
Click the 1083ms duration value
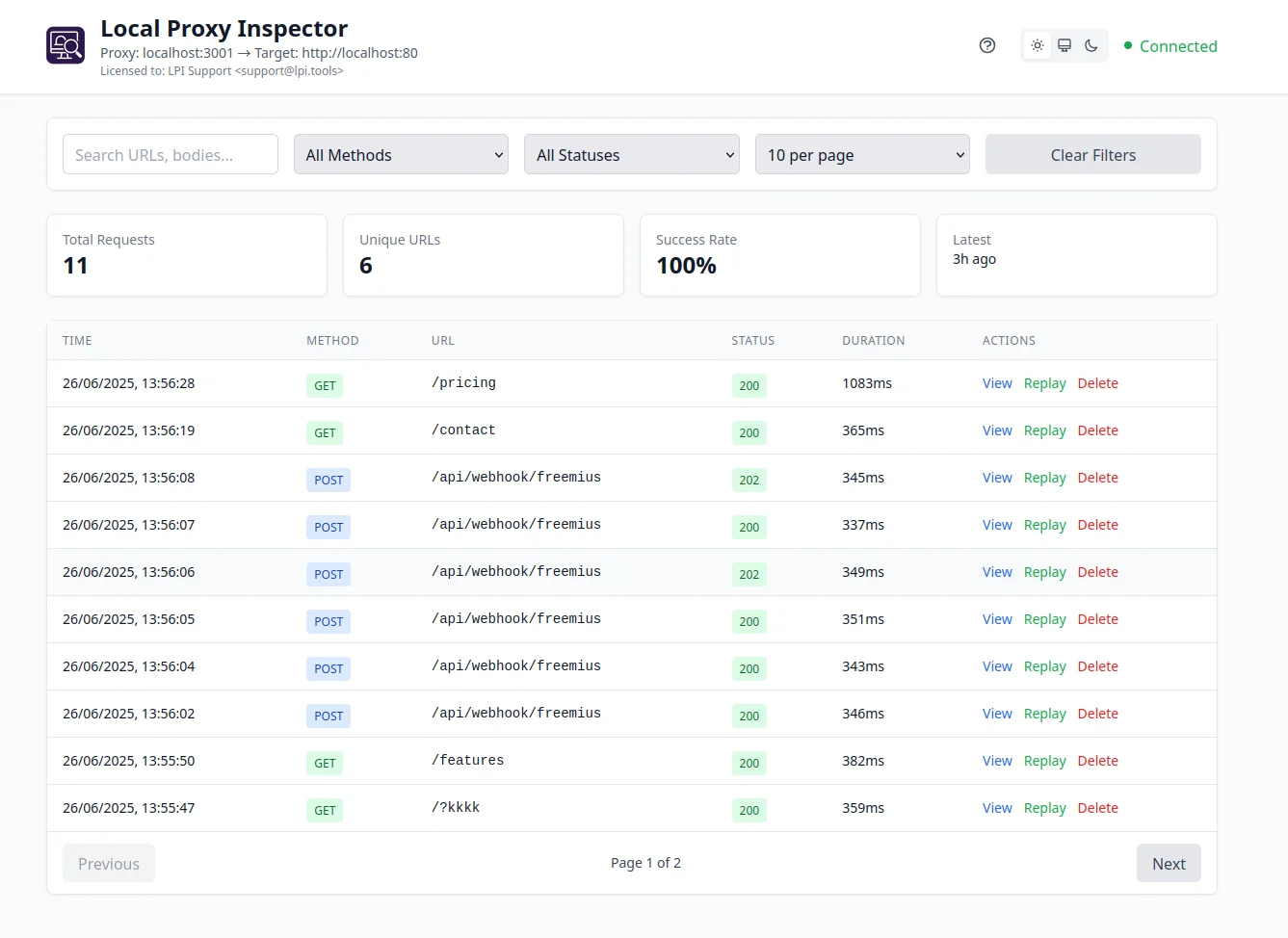click(x=867, y=383)
